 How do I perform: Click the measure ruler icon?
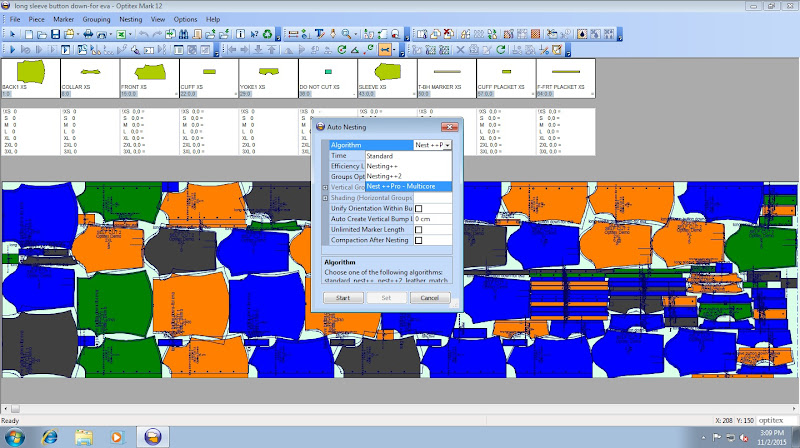point(293,34)
